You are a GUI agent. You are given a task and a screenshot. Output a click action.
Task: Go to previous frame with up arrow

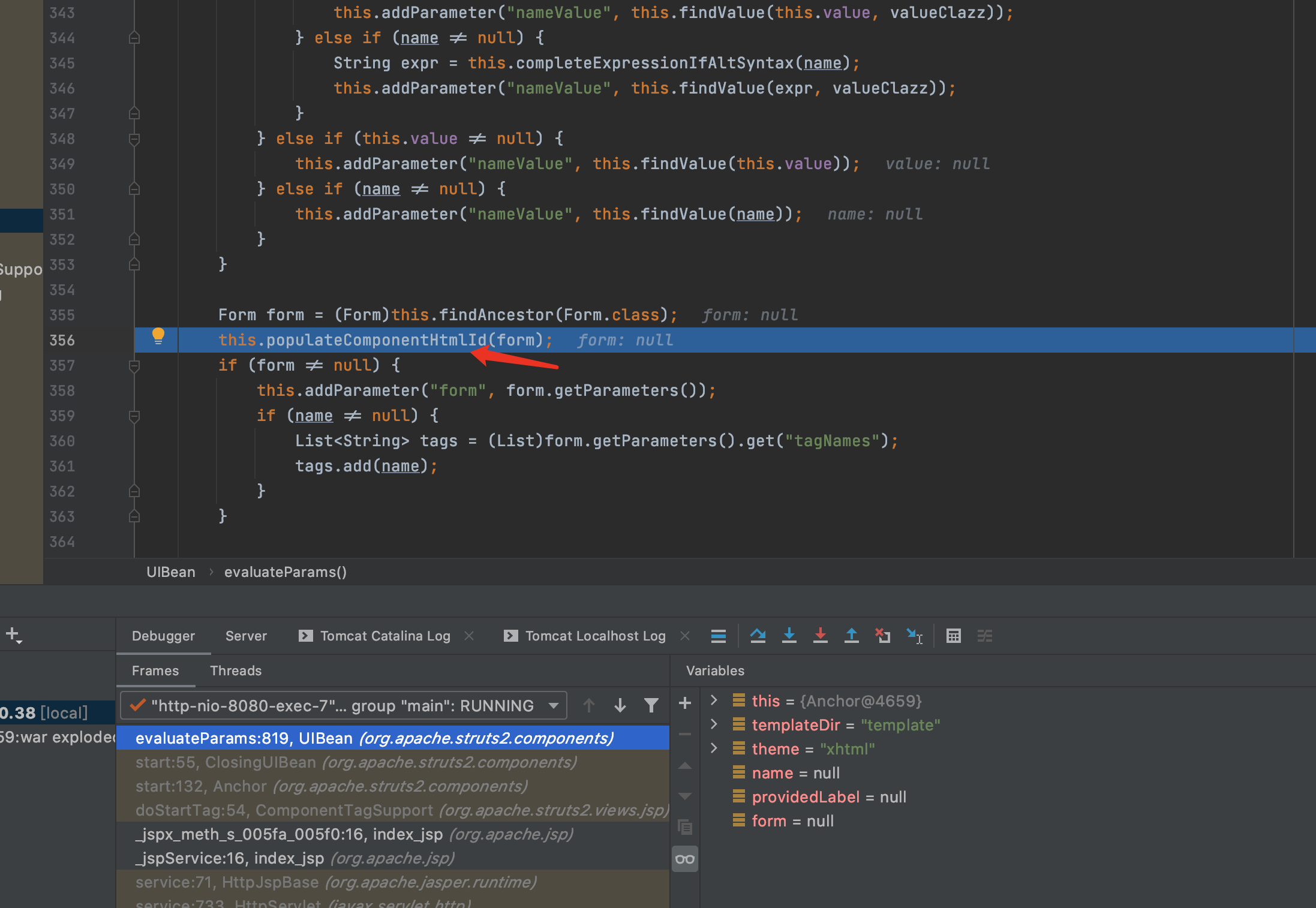(x=589, y=706)
